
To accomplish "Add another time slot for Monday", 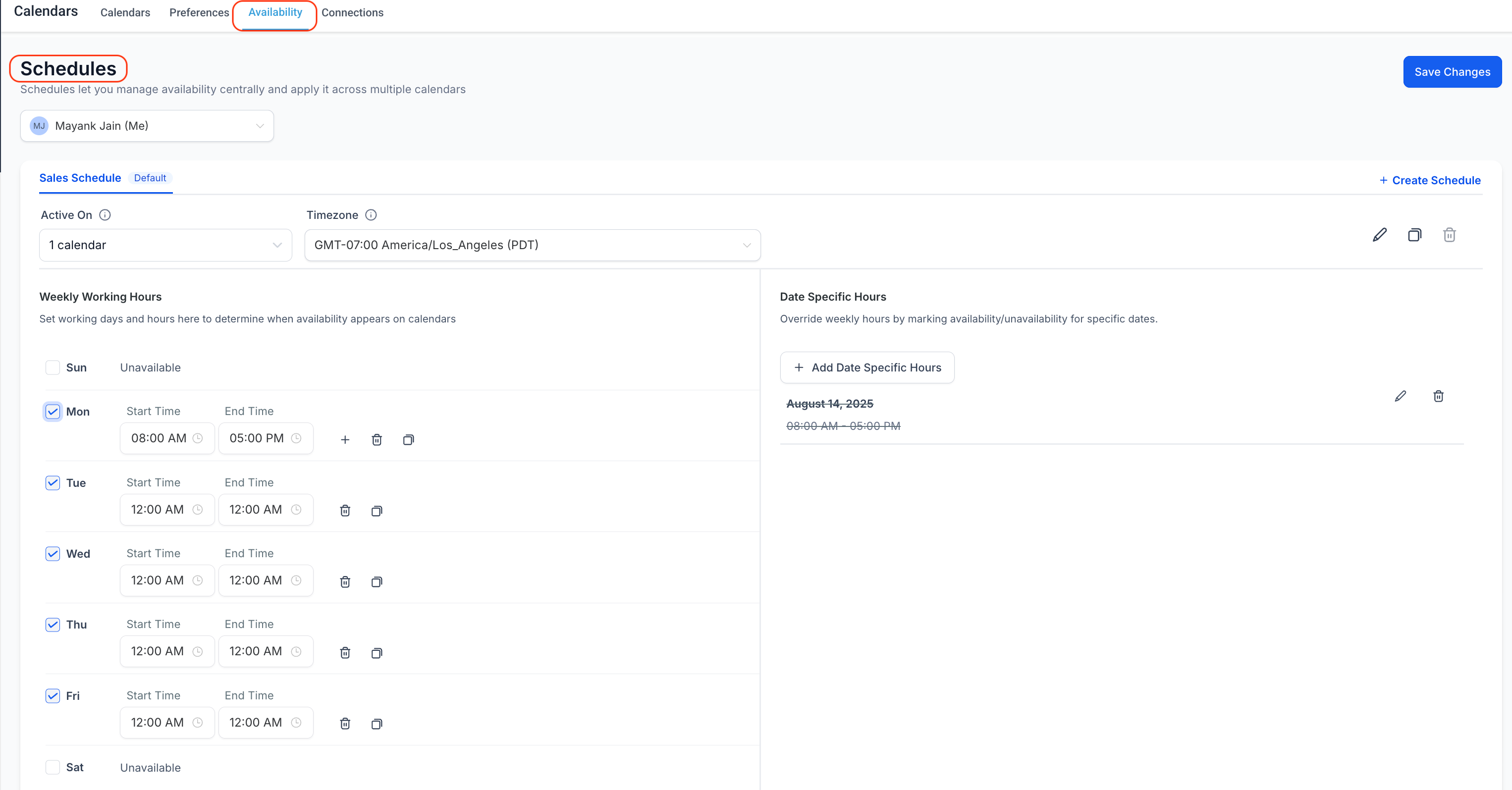I will [x=345, y=440].
